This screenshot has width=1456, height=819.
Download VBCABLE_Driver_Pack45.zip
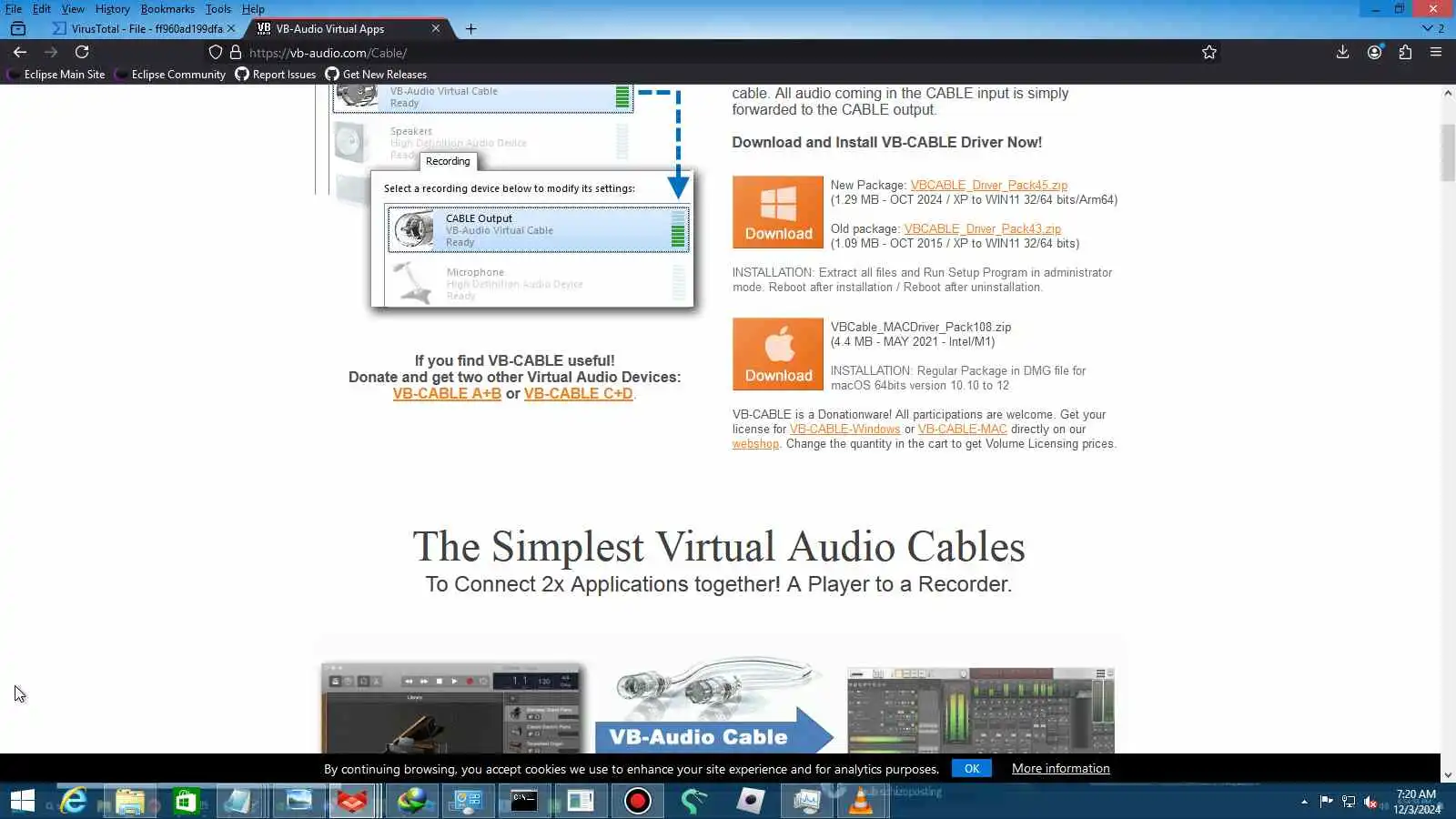[x=989, y=185]
